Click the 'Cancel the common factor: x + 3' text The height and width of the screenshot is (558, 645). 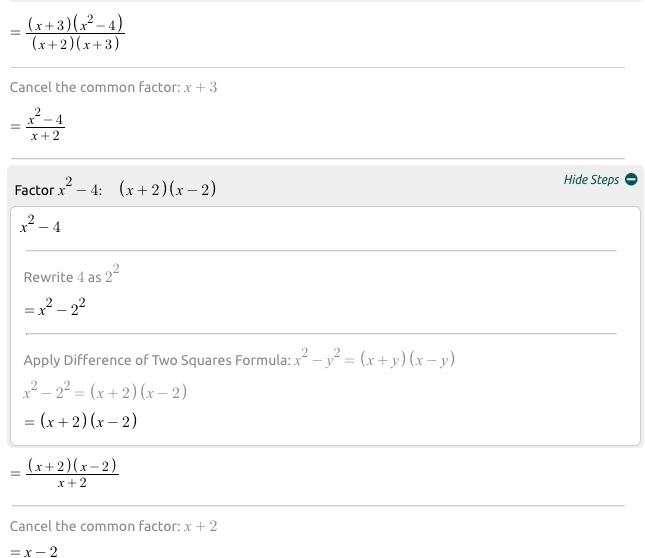[x=114, y=87]
